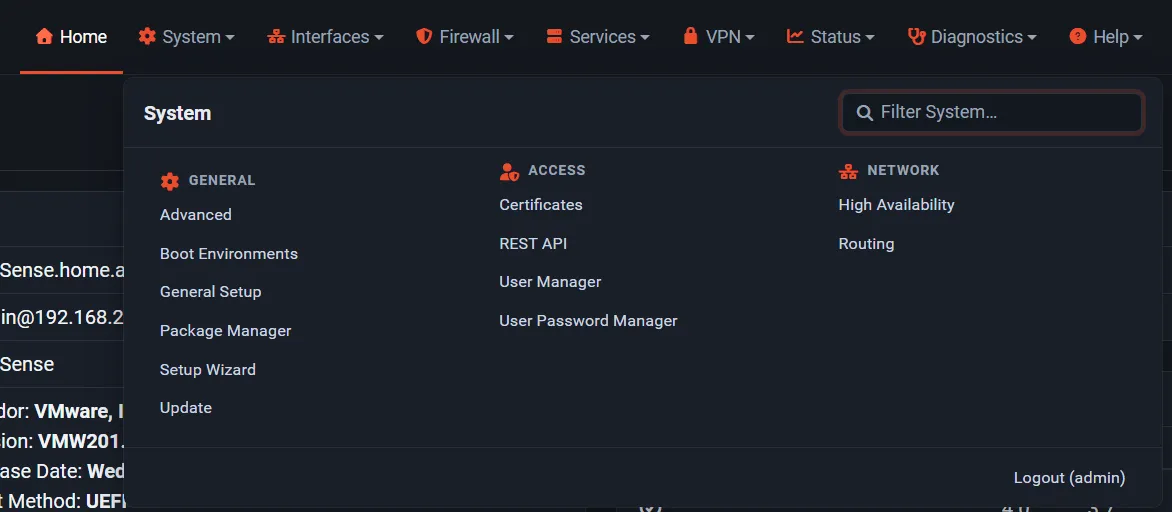Expand the Firewall dropdown caret
This screenshot has width=1172, height=512.
508,37
